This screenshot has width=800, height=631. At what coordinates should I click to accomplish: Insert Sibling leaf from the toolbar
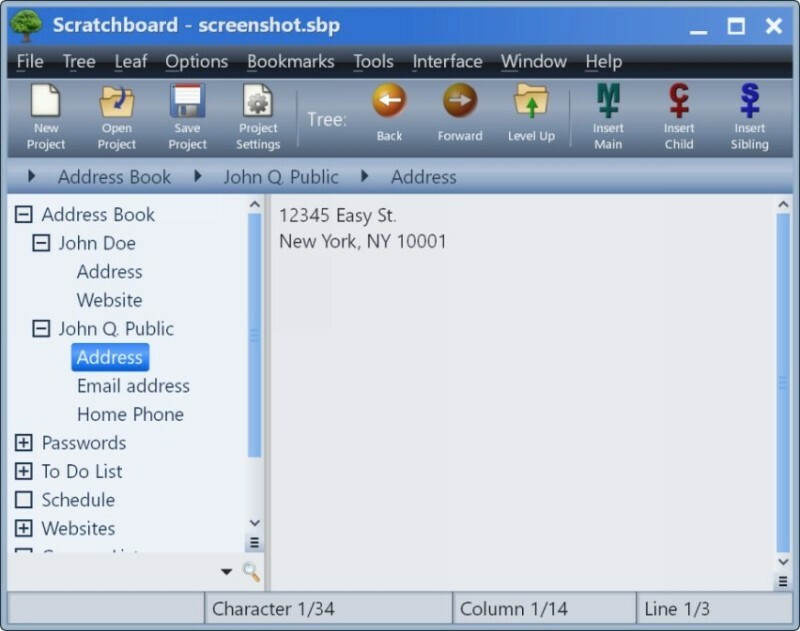tap(749, 101)
